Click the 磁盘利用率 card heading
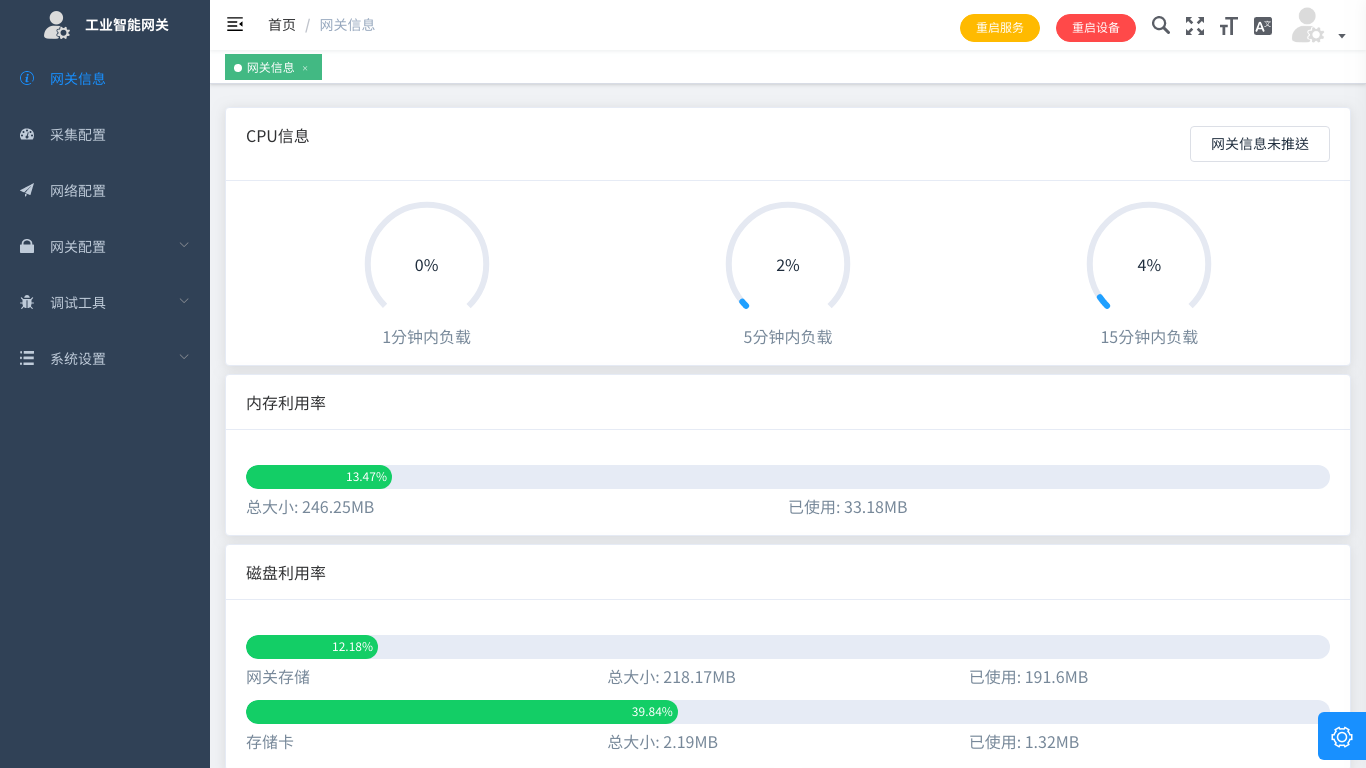The width and height of the screenshot is (1366, 768). tap(286, 573)
